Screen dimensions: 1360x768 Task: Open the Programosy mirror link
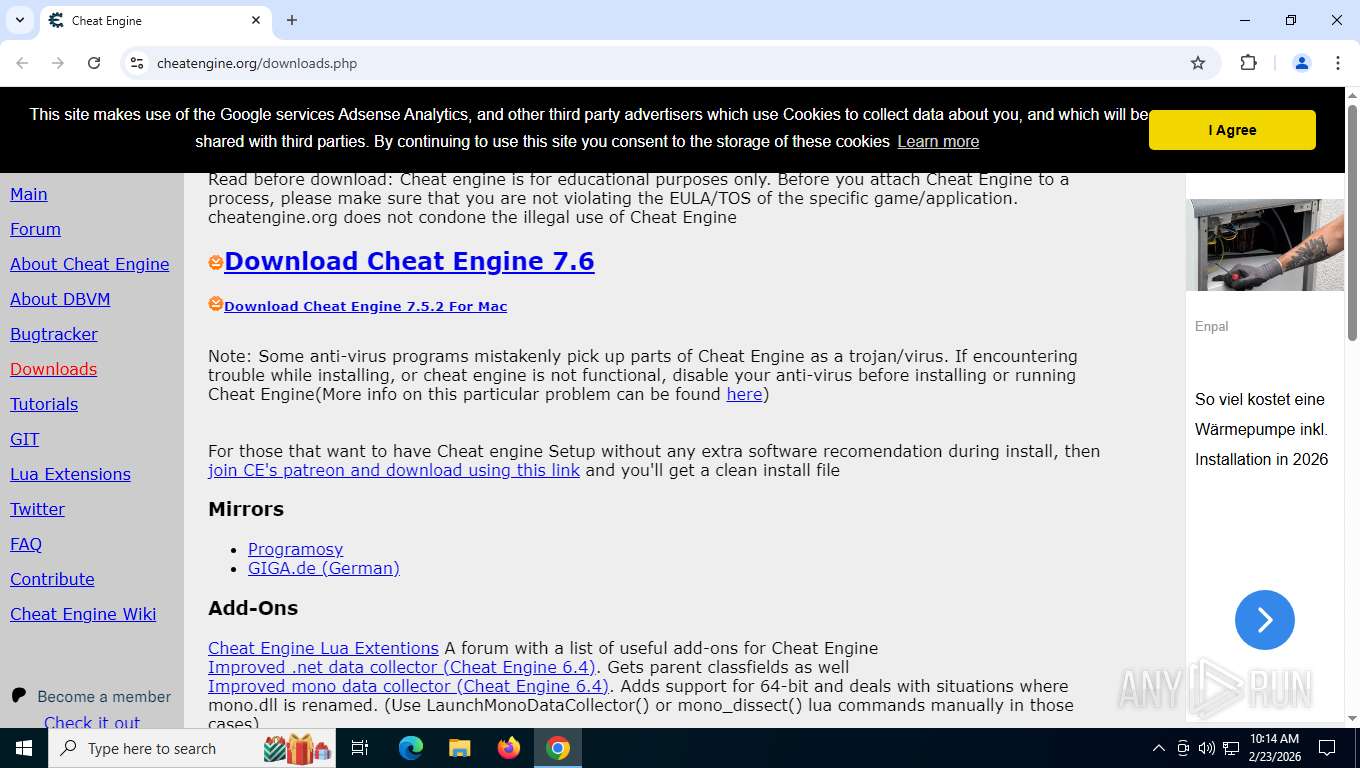(295, 549)
